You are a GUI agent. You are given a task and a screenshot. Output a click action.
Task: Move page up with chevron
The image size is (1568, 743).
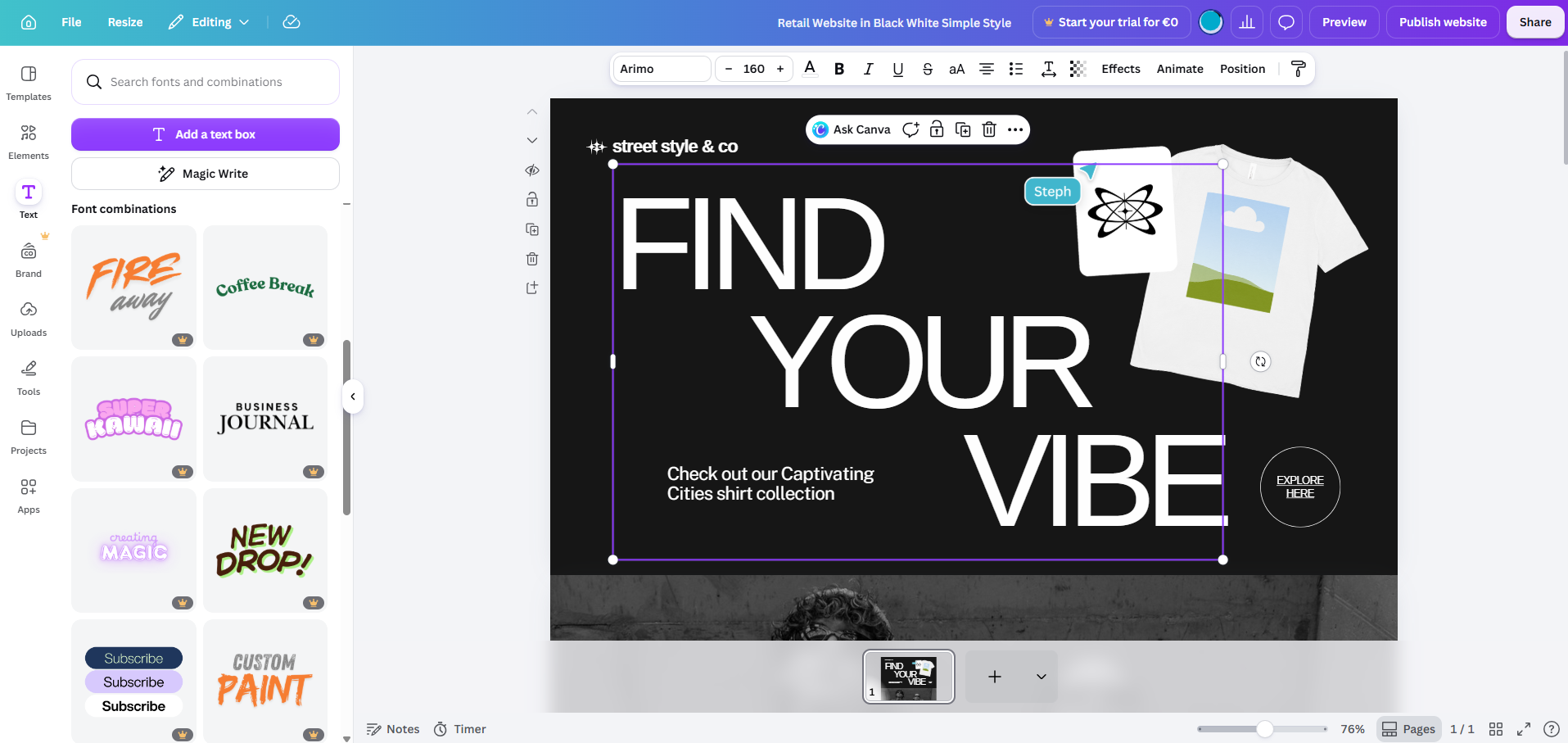[532, 111]
